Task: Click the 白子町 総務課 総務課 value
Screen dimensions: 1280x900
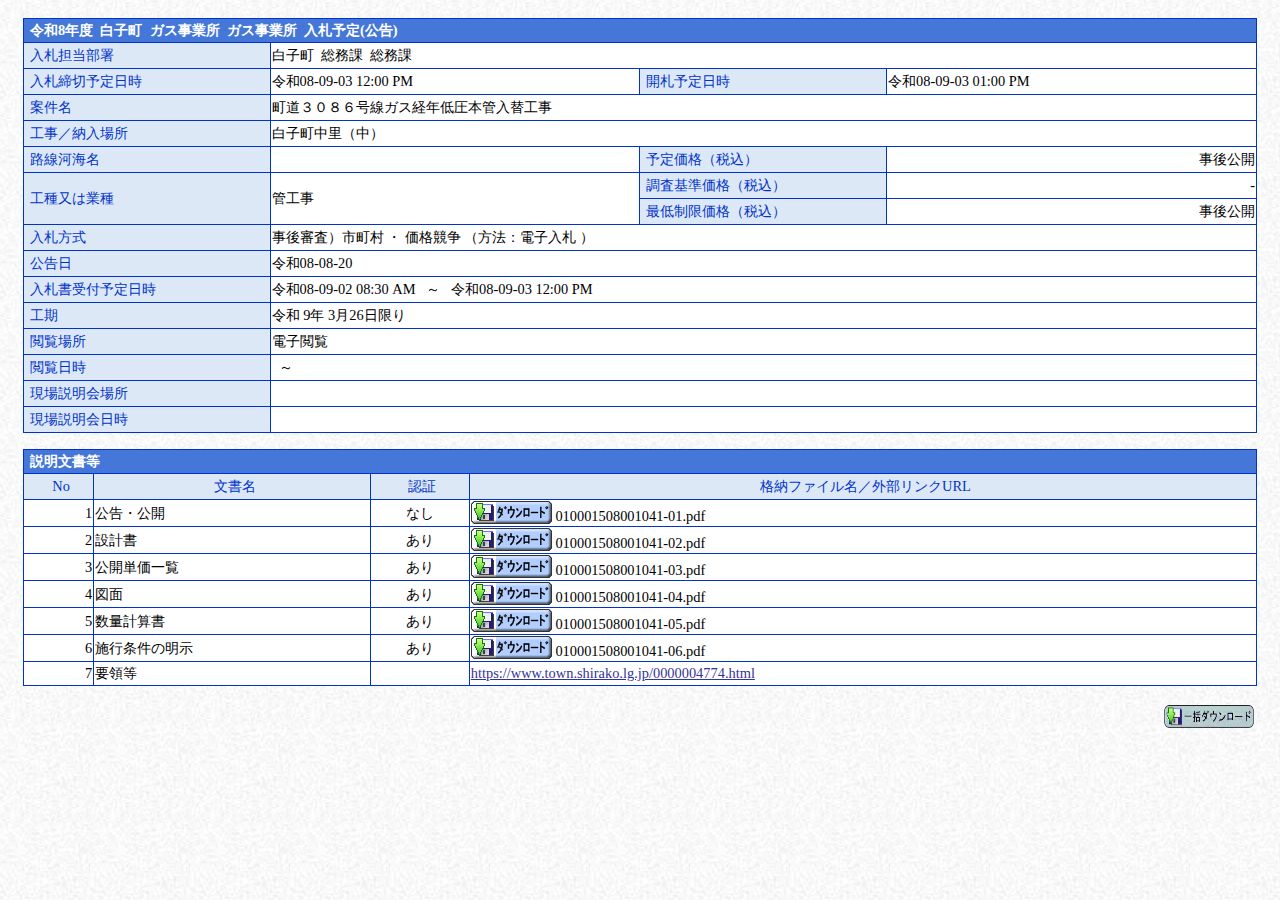Action: 342,55
